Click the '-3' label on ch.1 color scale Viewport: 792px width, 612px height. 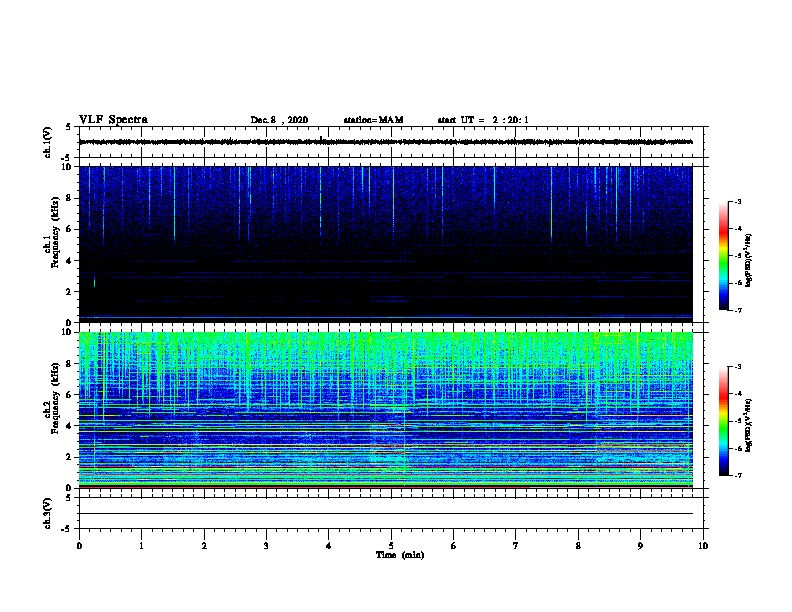click(x=737, y=201)
